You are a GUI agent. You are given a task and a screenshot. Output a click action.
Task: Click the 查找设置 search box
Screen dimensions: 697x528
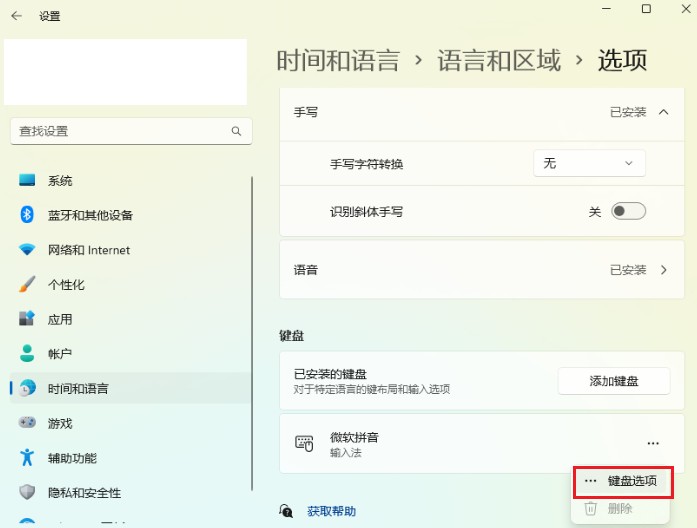click(x=118, y=131)
